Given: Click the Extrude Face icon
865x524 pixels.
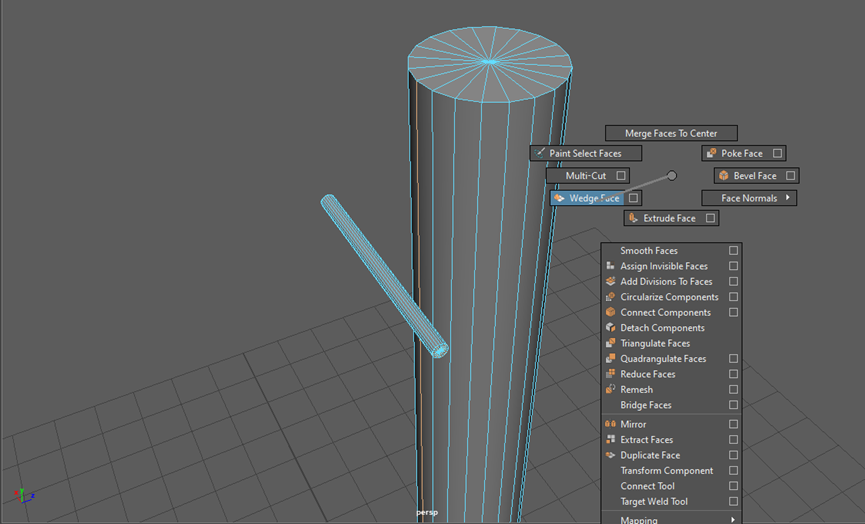Looking at the screenshot, I should (x=633, y=218).
